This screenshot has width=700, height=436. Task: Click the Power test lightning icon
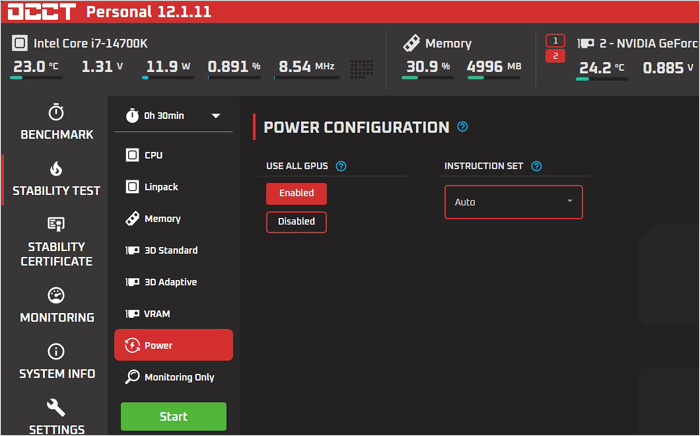point(132,345)
